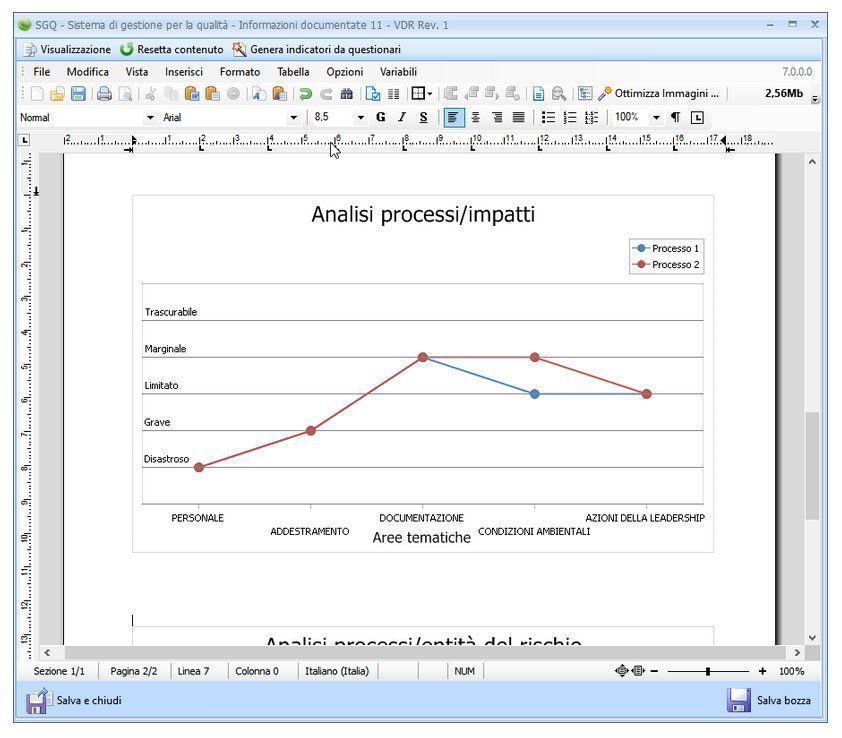This screenshot has width=842, height=738.
Task: Click the vertical scrollbar thumb
Action: [812, 465]
